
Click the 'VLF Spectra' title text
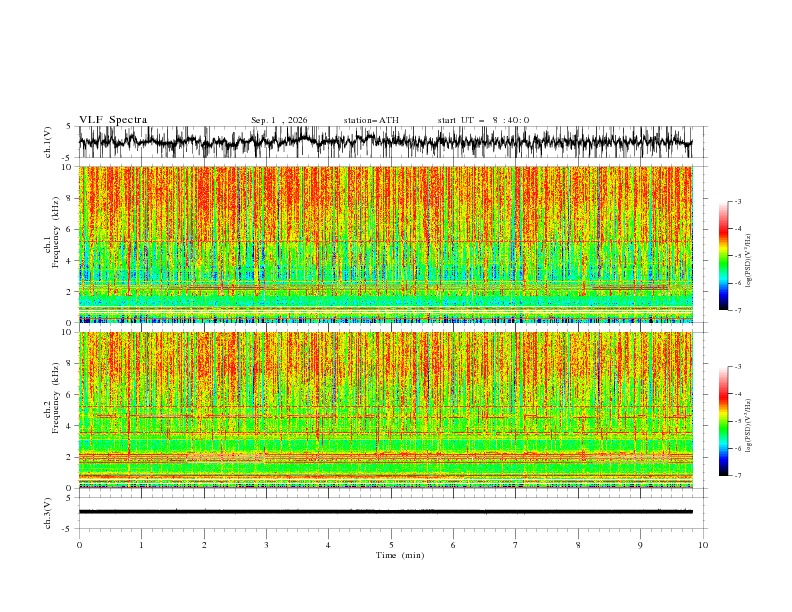click(113, 120)
